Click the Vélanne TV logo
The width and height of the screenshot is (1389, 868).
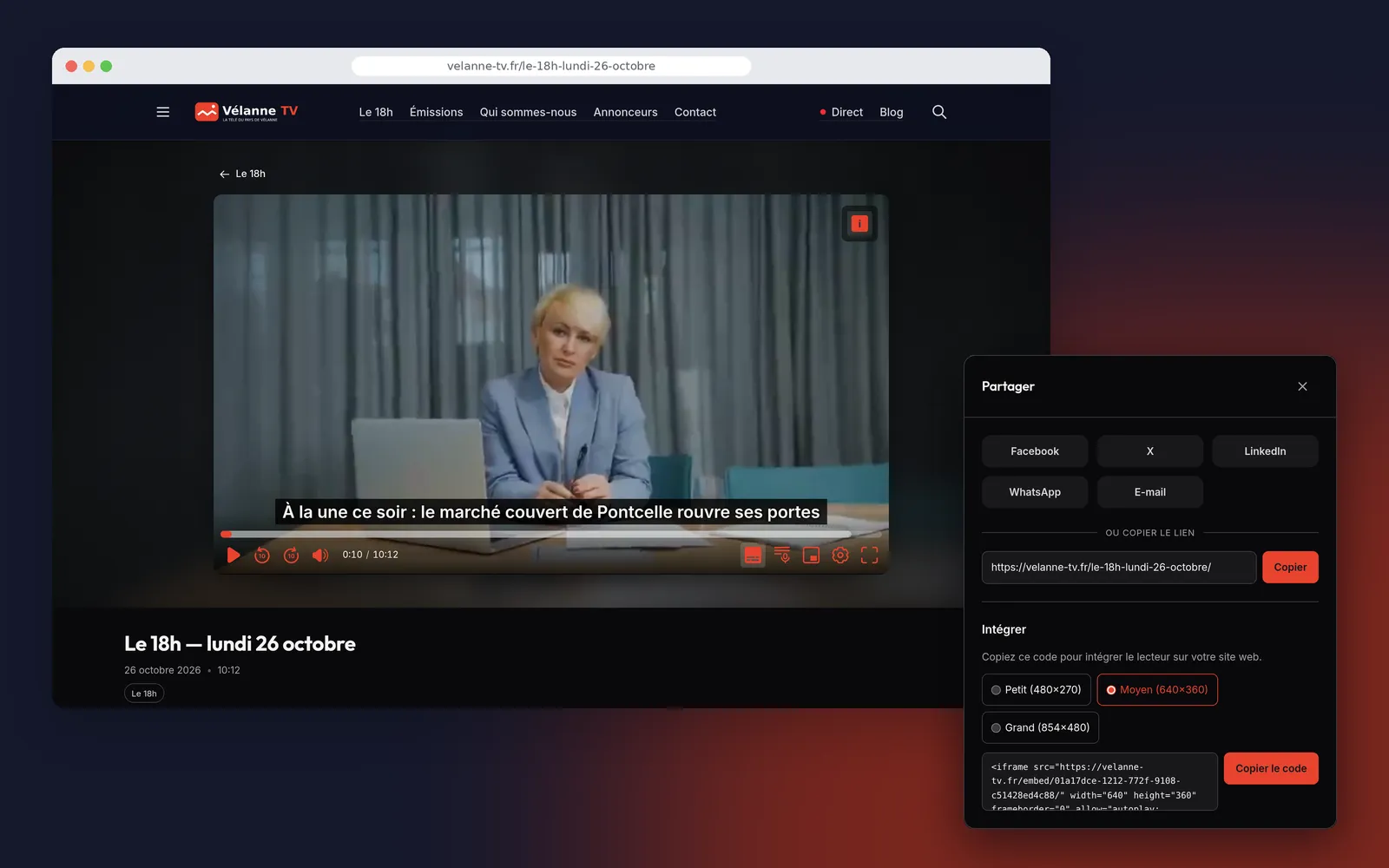point(247,112)
